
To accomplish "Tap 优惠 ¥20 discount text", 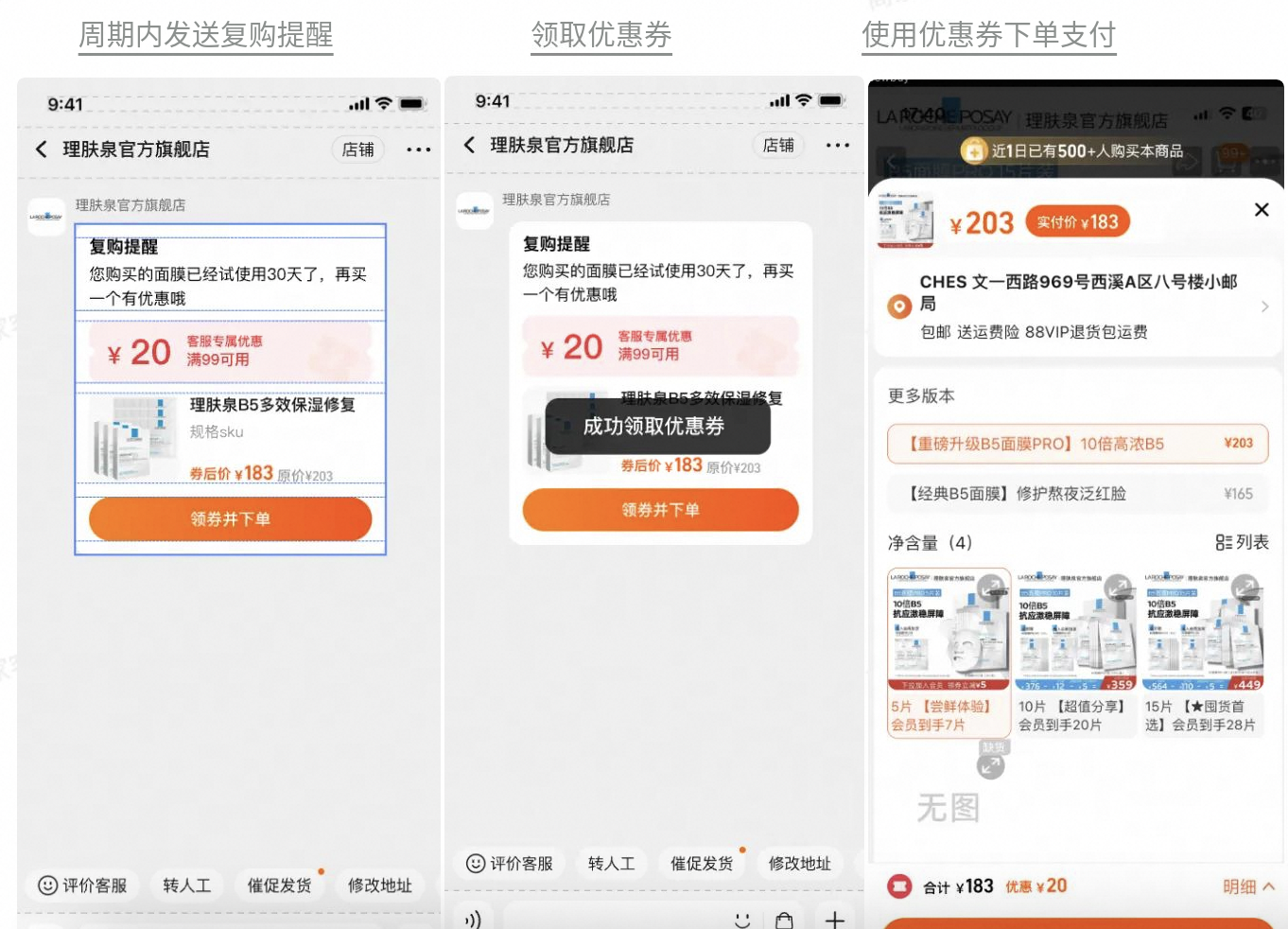I will (1036, 886).
